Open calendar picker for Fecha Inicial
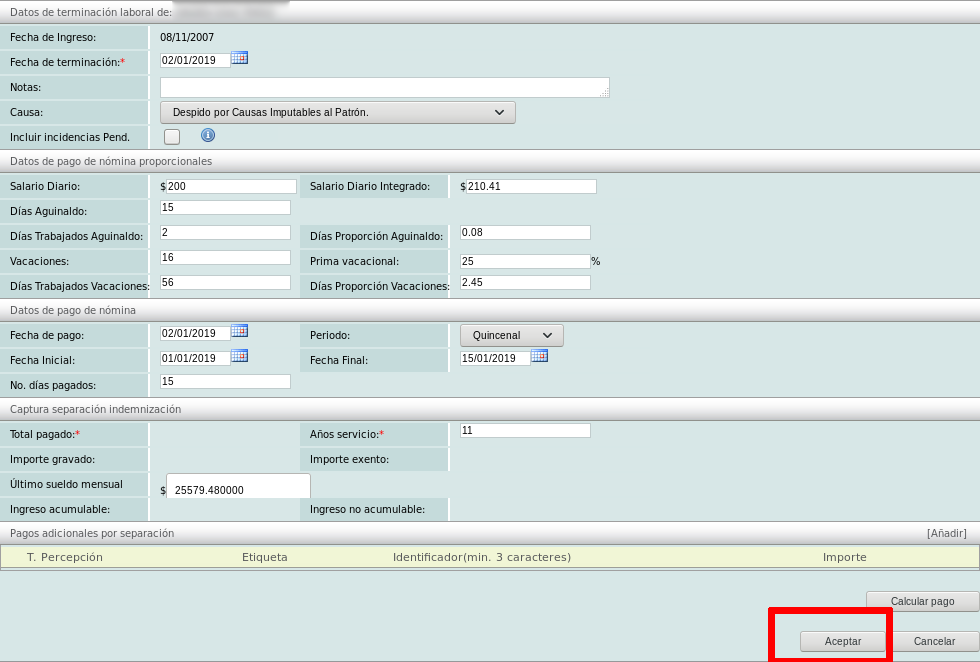This screenshot has height=662, width=980. (239, 356)
